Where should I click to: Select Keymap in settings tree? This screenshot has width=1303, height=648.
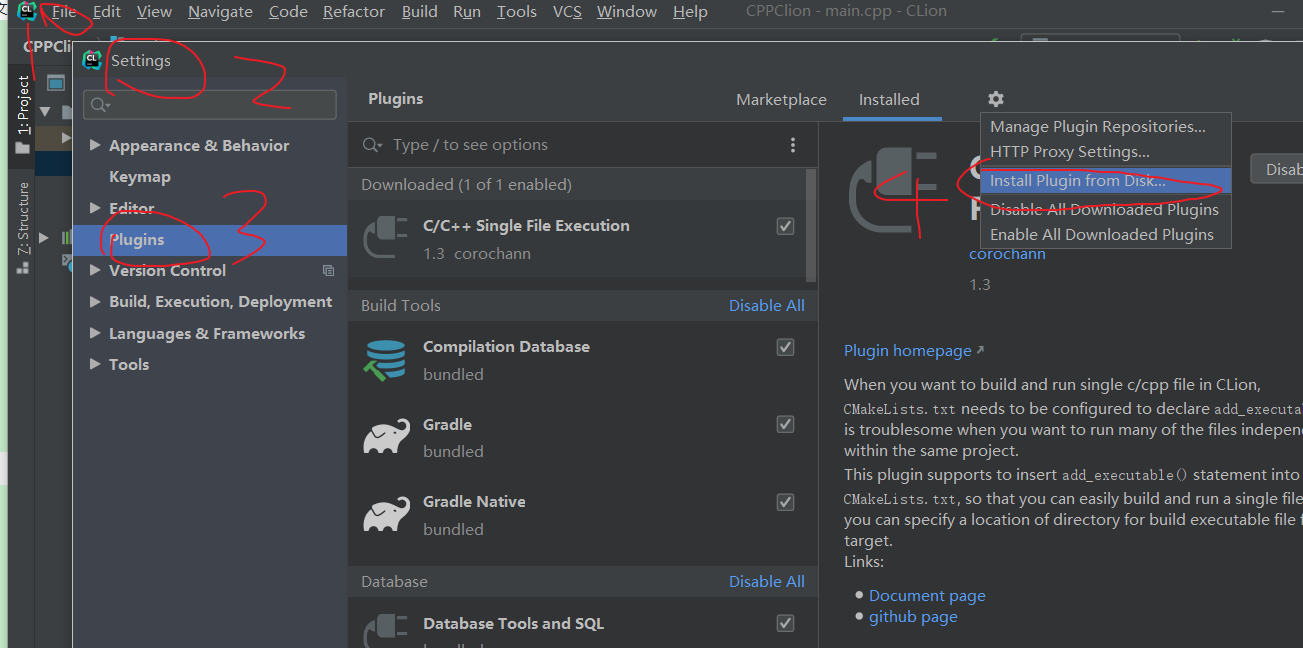(x=140, y=177)
